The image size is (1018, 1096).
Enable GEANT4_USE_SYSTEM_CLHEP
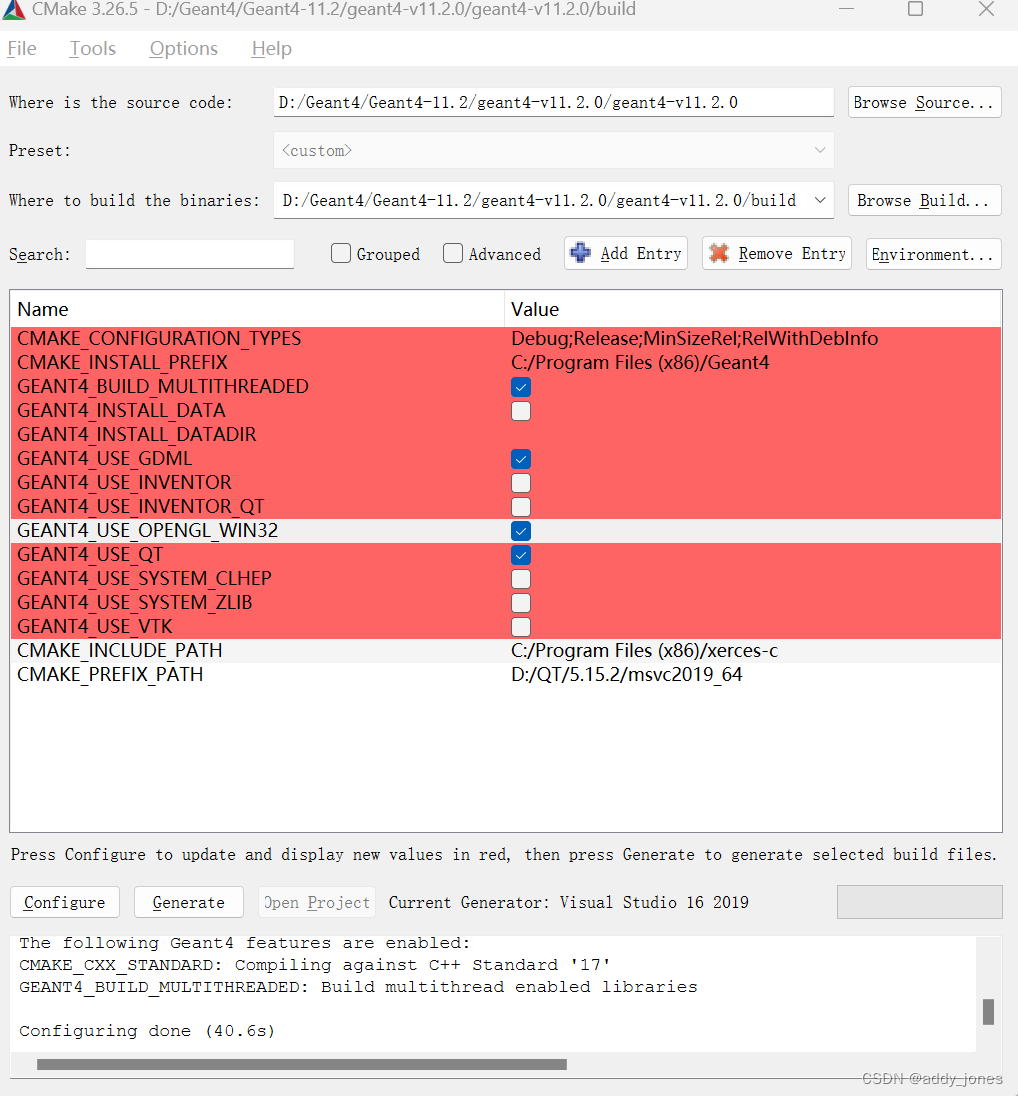pyautogui.click(x=520, y=579)
